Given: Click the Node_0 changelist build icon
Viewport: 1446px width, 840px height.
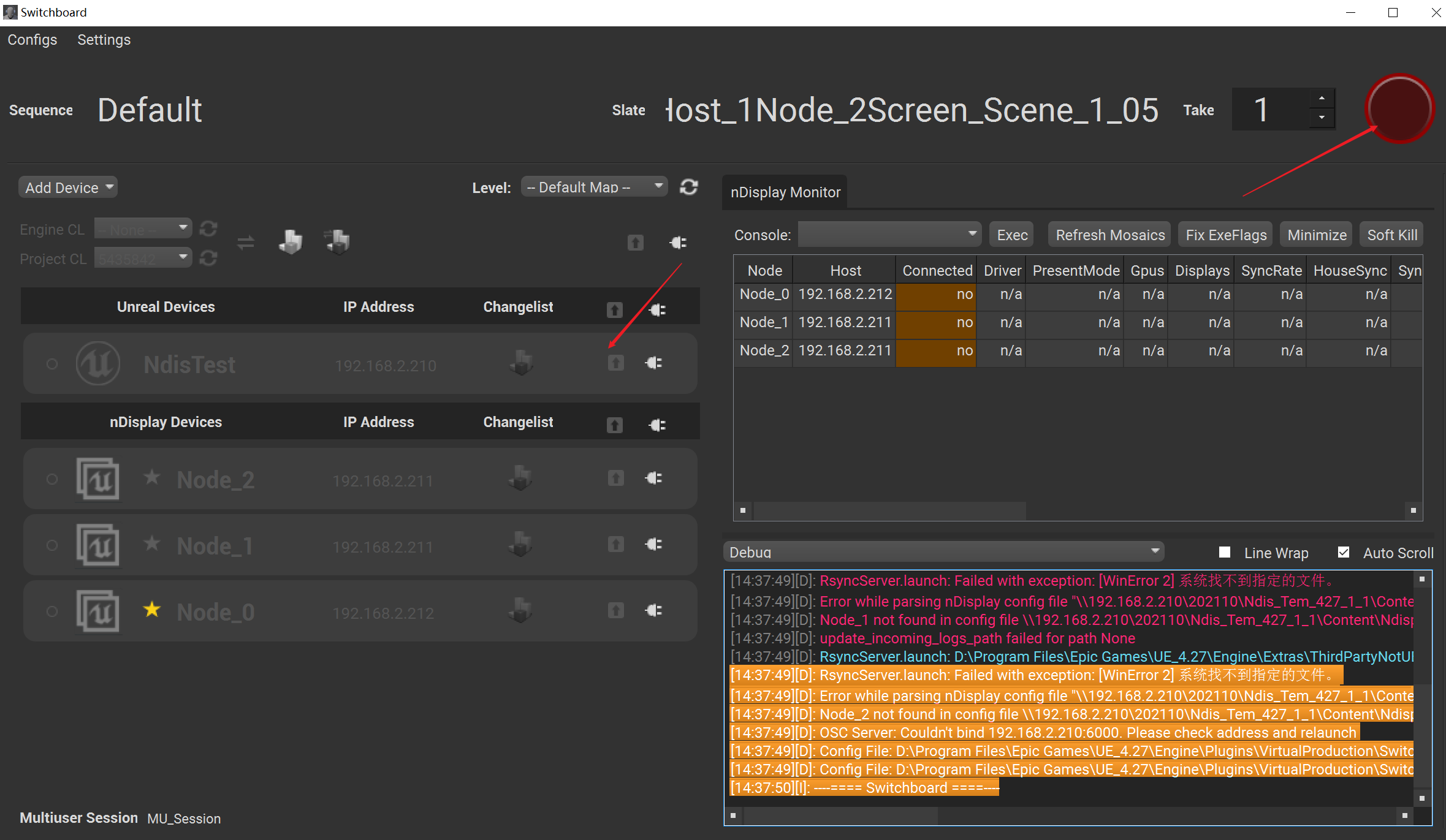Looking at the screenshot, I should pyautogui.click(x=520, y=610).
